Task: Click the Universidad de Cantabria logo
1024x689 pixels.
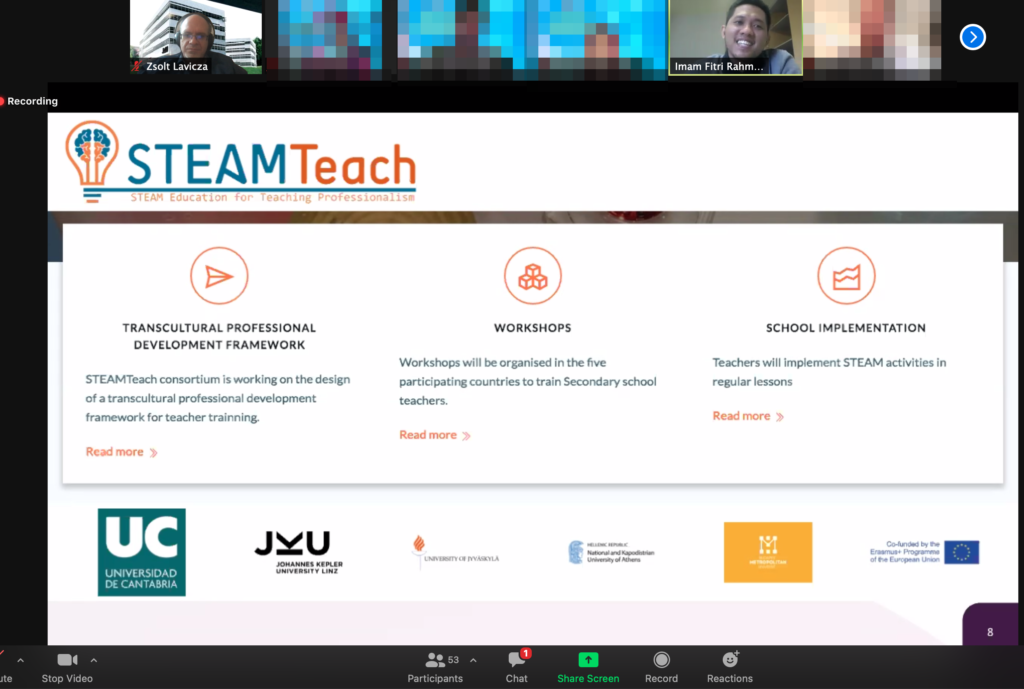Action: [141, 552]
